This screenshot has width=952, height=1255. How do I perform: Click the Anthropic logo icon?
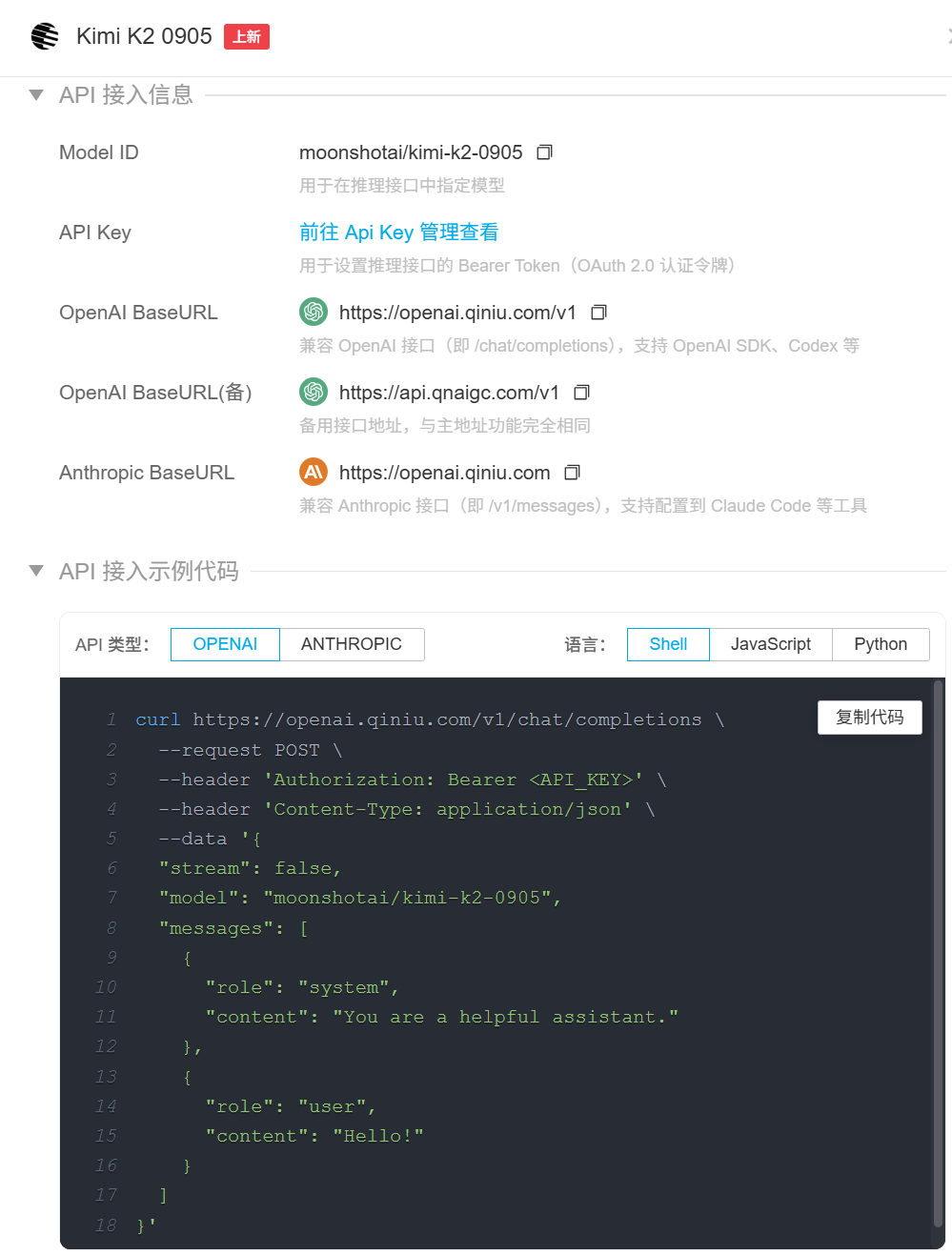coord(314,472)
